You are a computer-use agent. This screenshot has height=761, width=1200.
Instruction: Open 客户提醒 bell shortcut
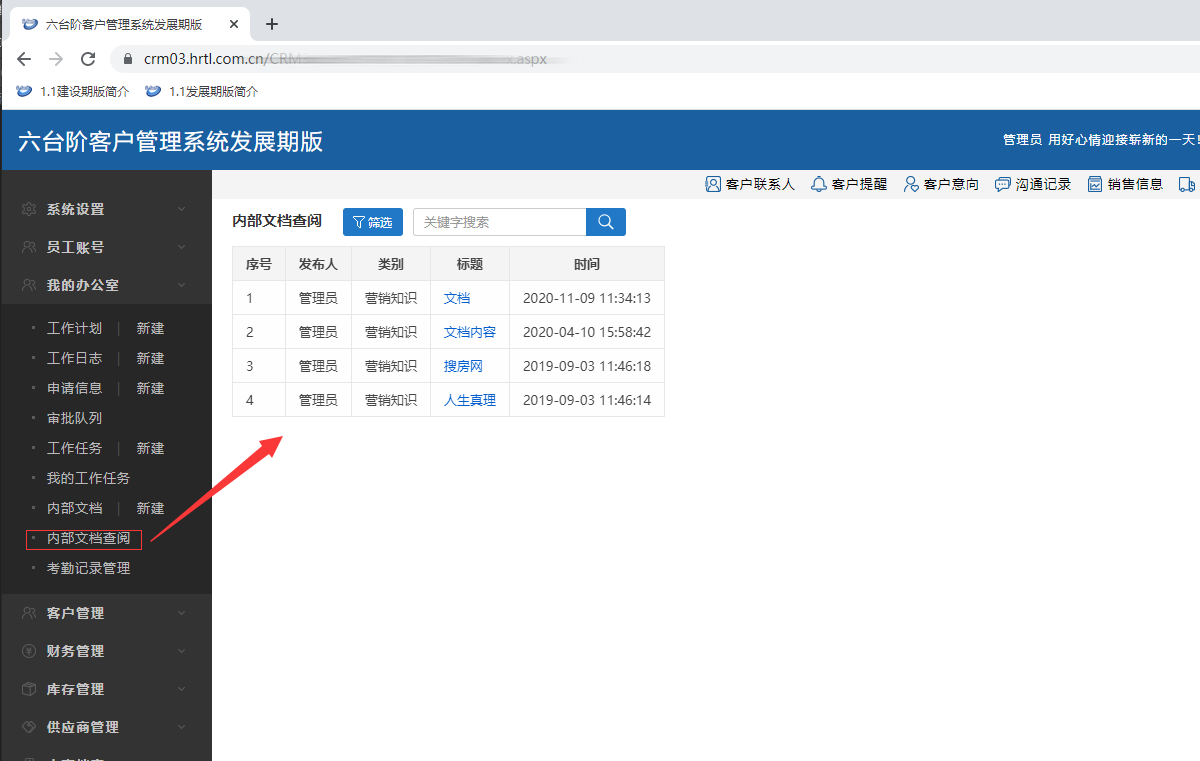click(x=849, y=184)
